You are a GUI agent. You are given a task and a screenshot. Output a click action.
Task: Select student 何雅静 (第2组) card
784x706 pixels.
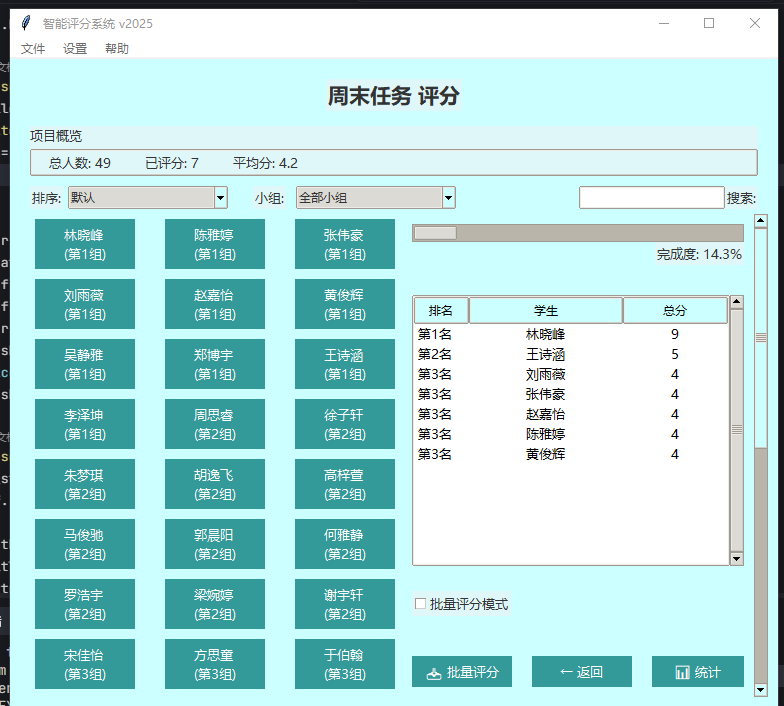tap(345, 544)
